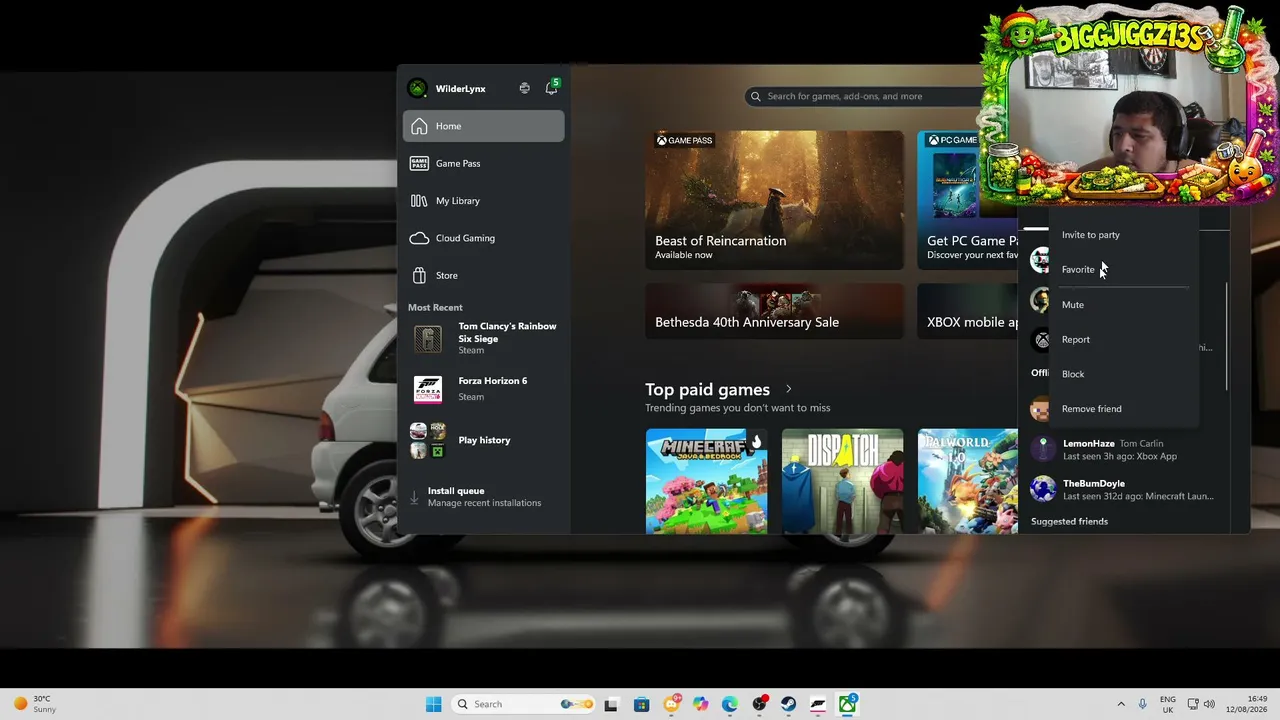
Task: Open the Minecraft Java & Bedrock game tile
Action: pyautogui.click(x=707, y=481)
